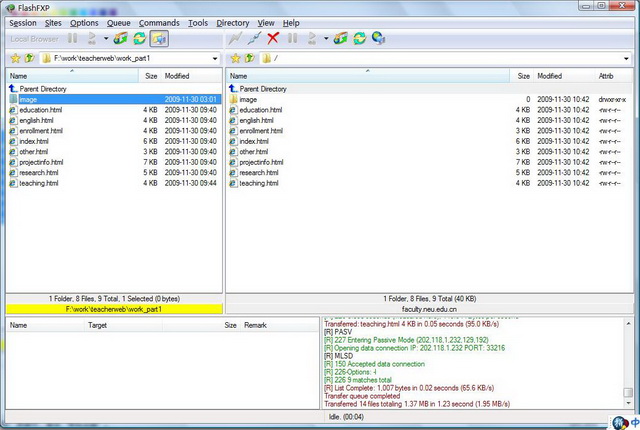Click the right pane Transfer queue icon

point(312,39)
